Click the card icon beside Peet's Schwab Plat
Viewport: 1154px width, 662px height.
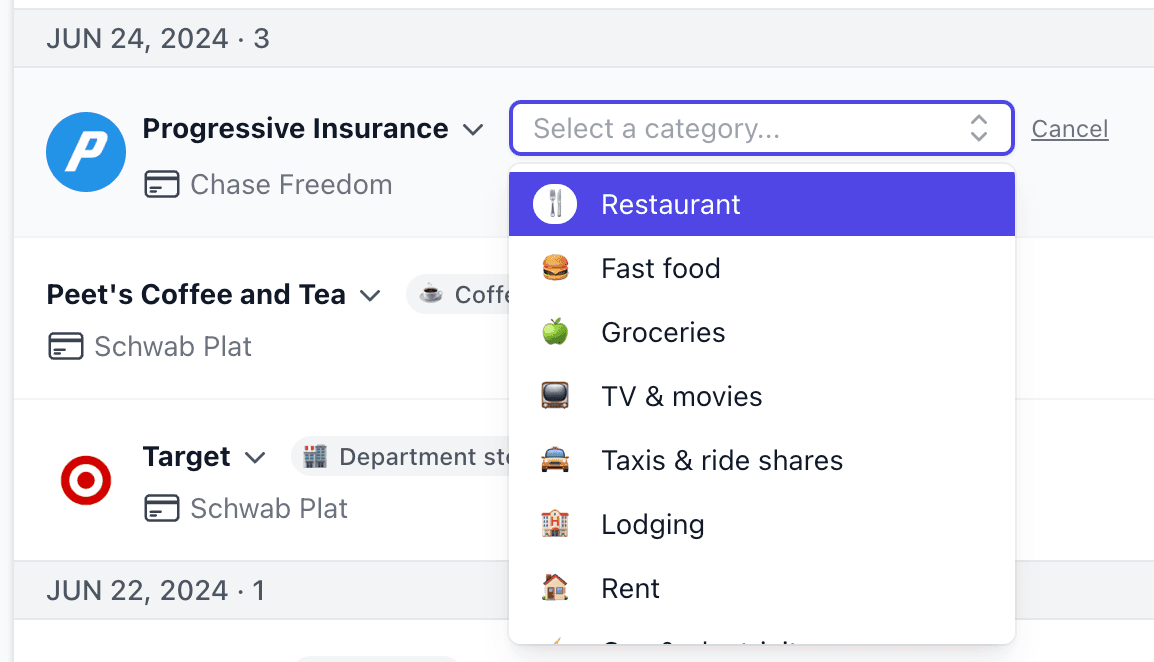pos(66,346)
